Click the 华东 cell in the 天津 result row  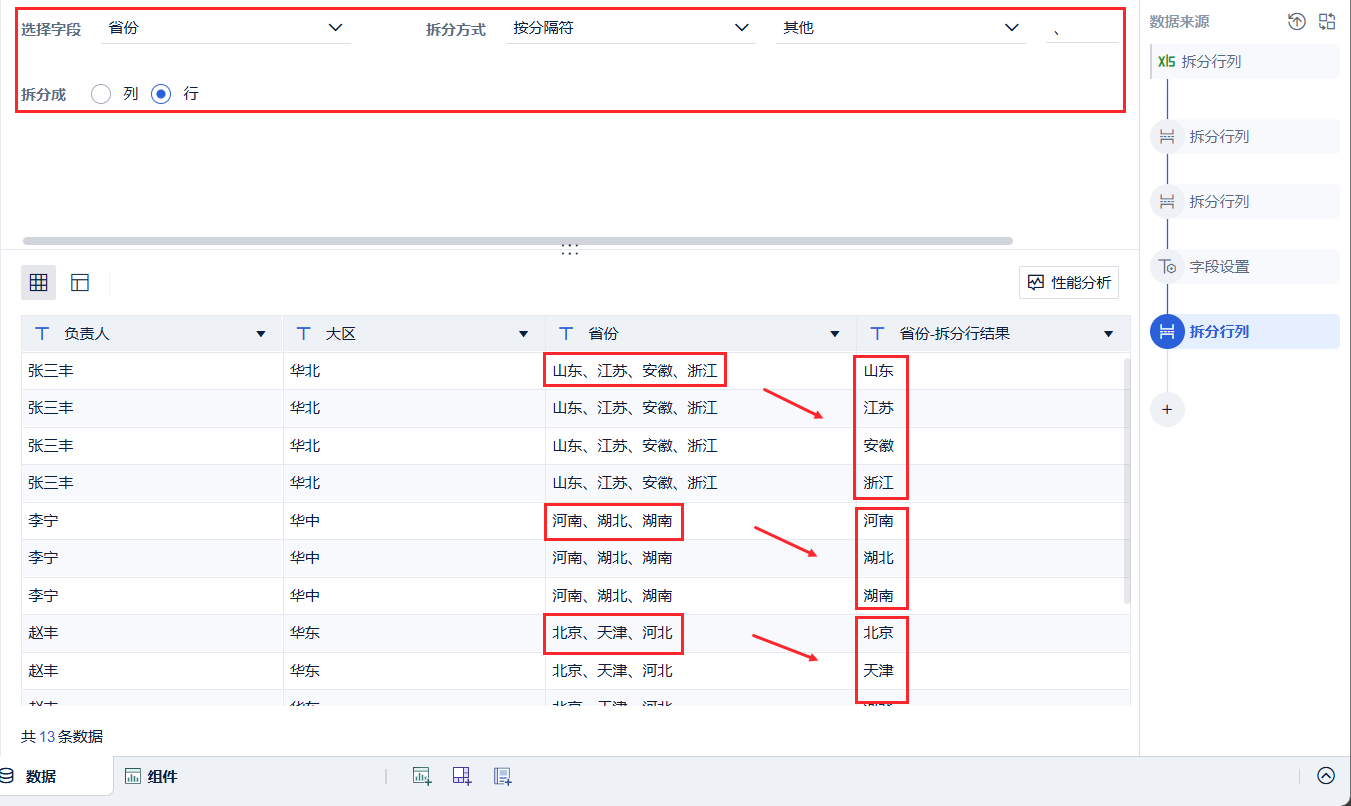click(414, 670)
